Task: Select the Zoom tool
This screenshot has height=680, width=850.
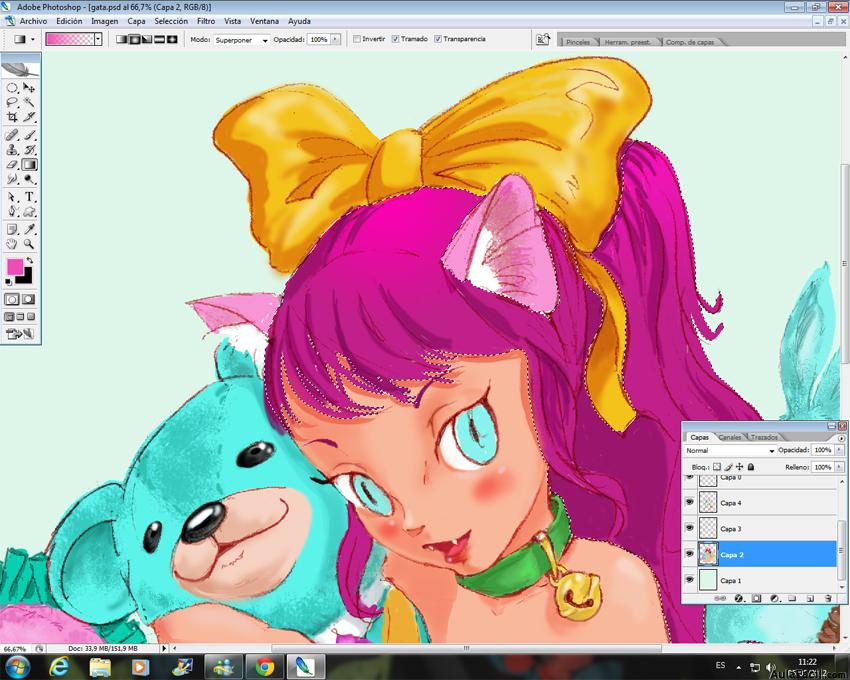Action: [29, 244]
